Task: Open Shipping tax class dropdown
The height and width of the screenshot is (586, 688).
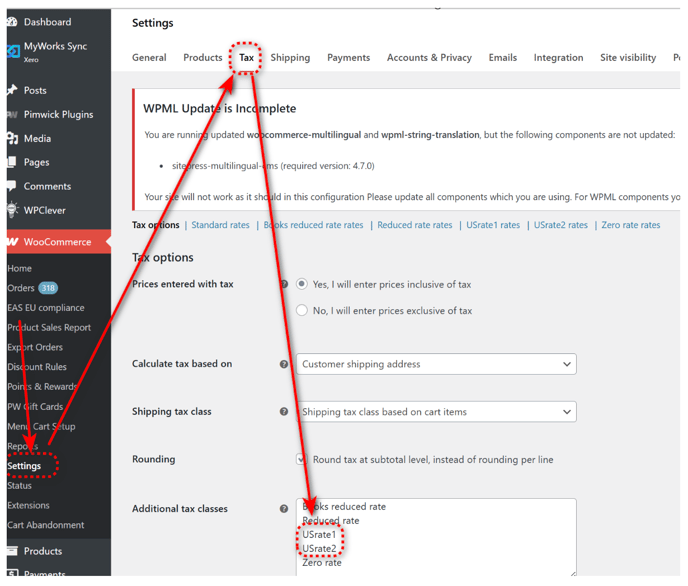Action: (x=436, y=411)
